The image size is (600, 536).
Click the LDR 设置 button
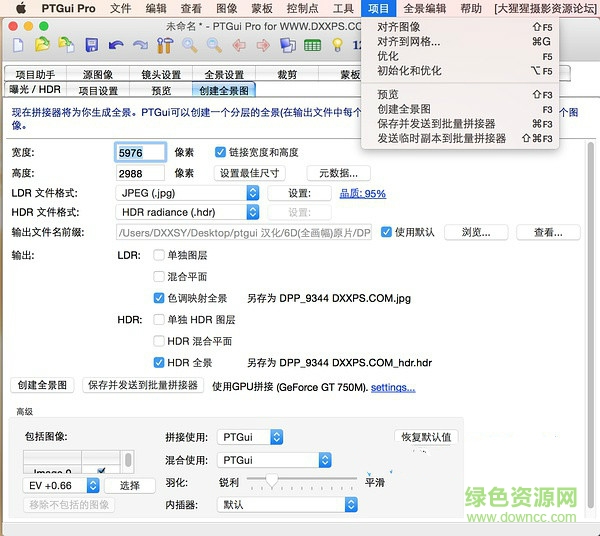pos(299,193)
